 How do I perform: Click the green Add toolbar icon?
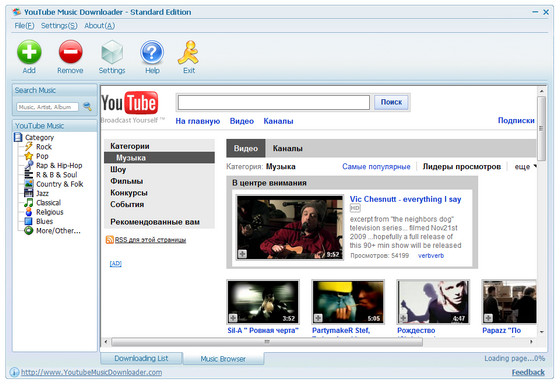(29, 52)
